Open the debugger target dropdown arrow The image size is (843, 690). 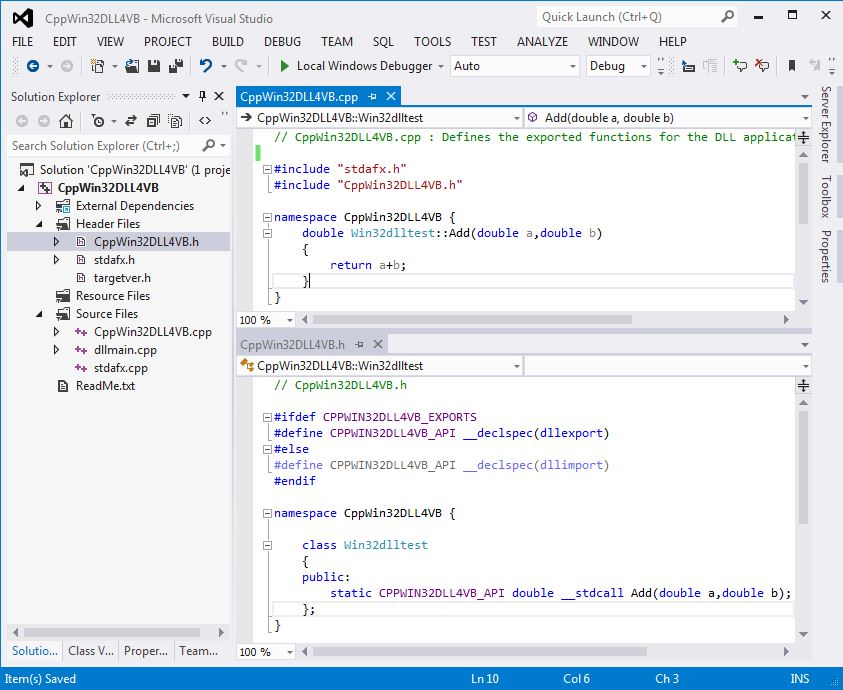coord(441,67)
